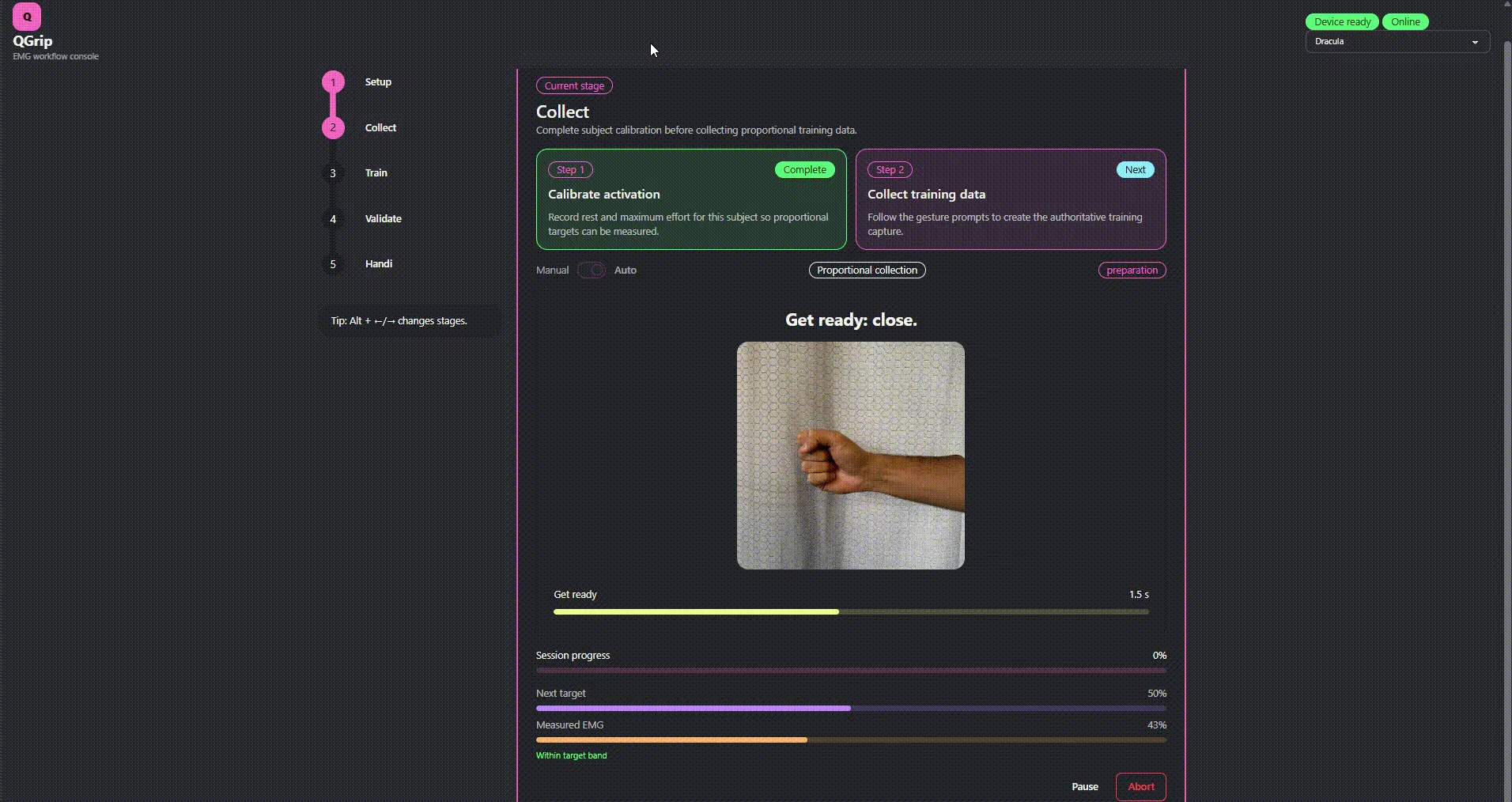The image size is (1512, 802).
Task: Click the Online status badge
Action: point(1405,22)
